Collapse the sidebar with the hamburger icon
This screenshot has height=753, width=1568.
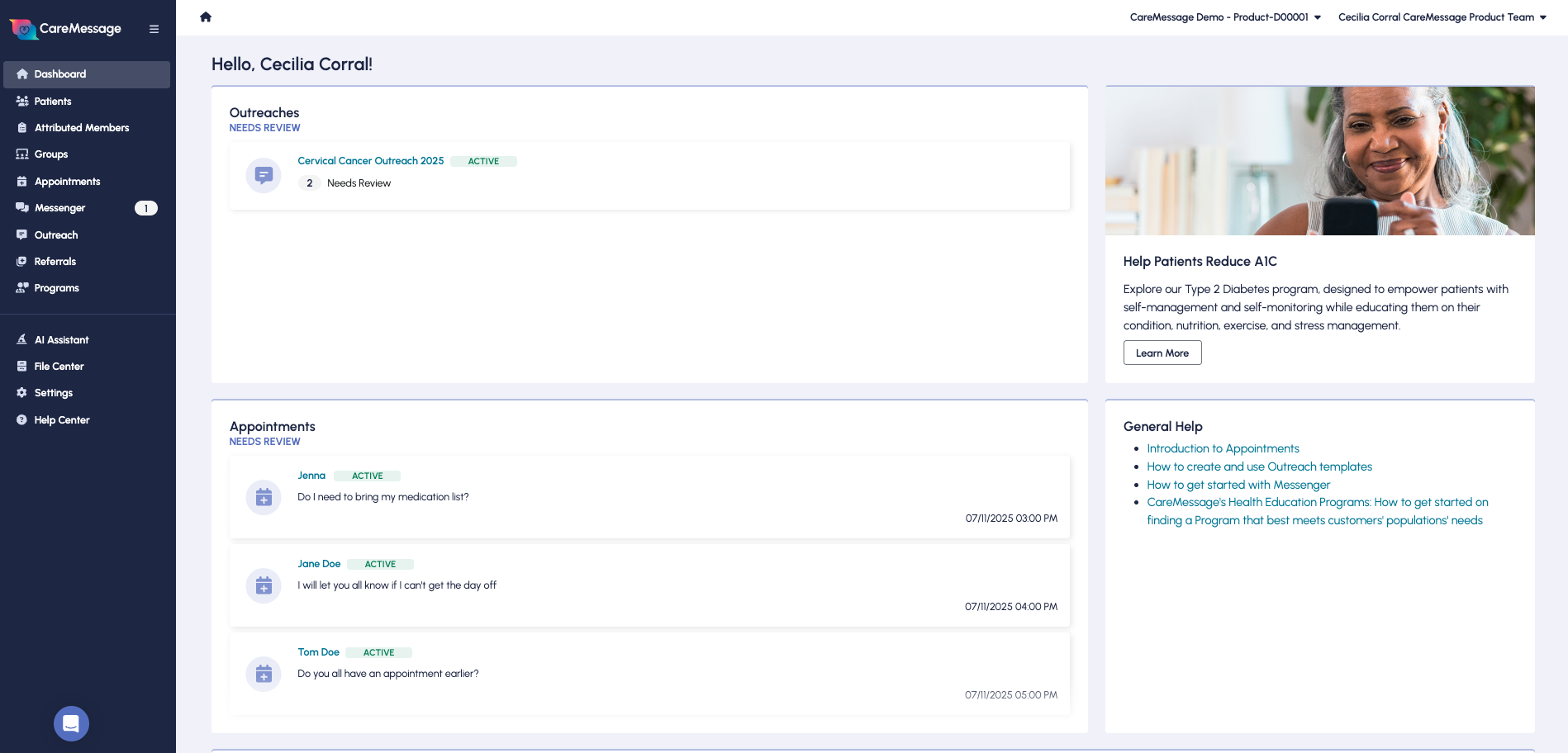click(154, 28)
